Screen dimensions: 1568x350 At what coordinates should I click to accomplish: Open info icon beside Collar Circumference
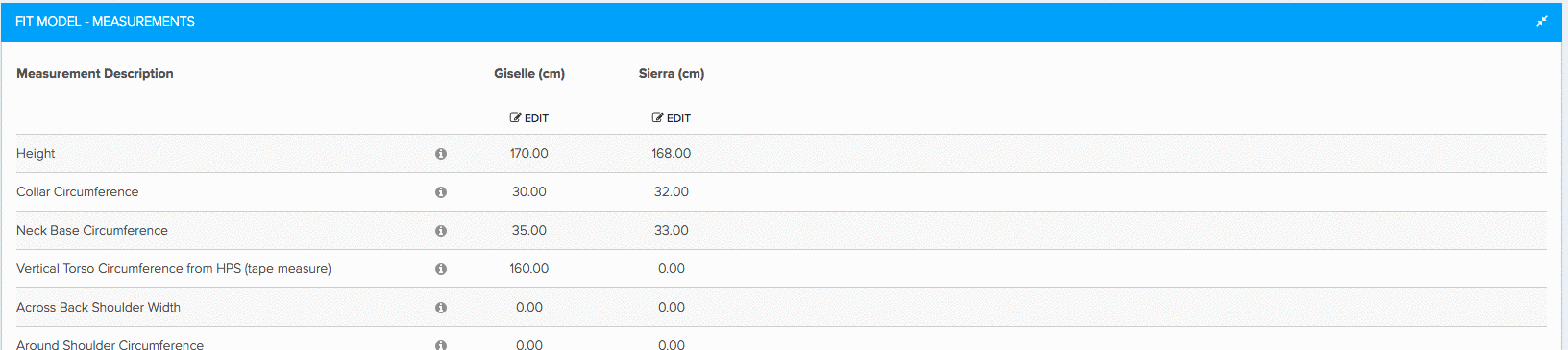click(441, 192)
